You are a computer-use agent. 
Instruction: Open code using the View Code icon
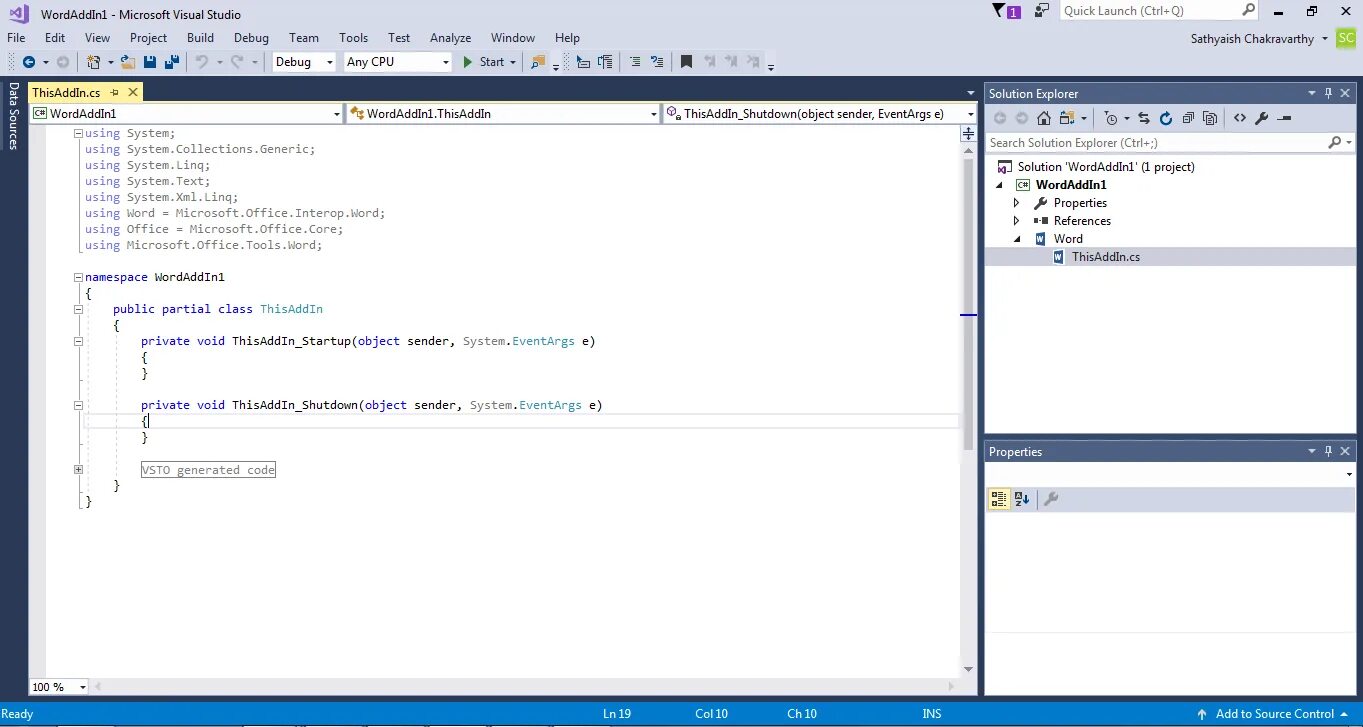coord(1240,118)
